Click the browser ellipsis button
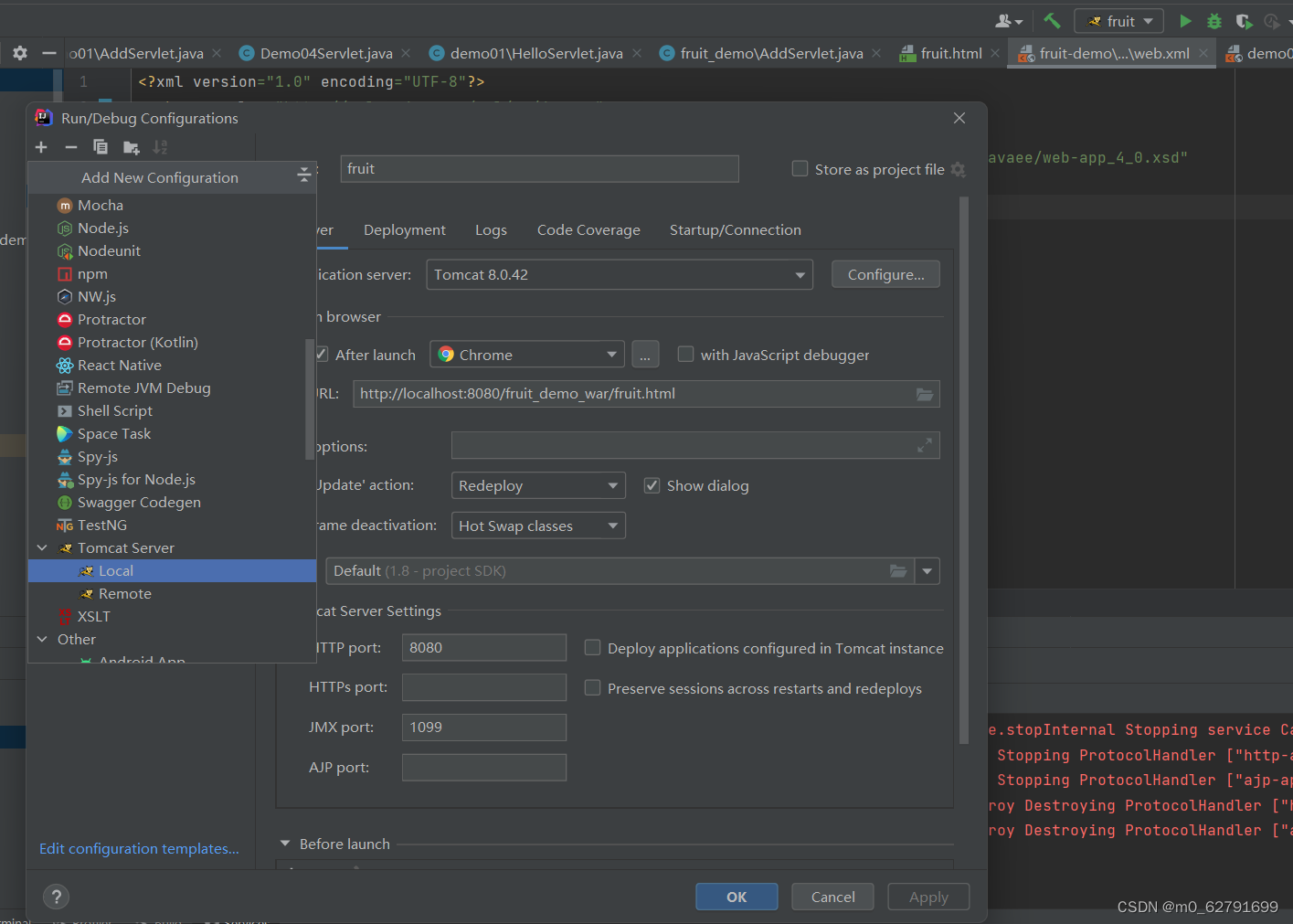The width and height of the screenshot is (1293, 924). click(645, 355)
